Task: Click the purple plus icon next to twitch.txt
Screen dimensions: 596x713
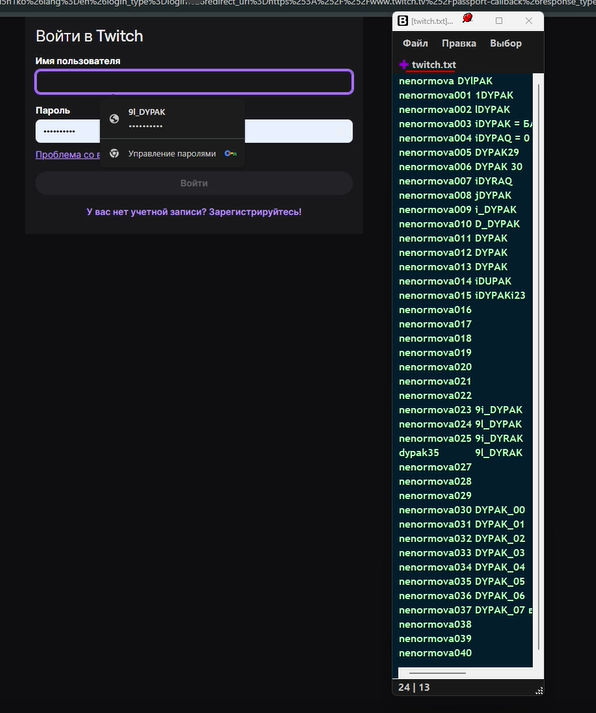Action: pos(404,65)
